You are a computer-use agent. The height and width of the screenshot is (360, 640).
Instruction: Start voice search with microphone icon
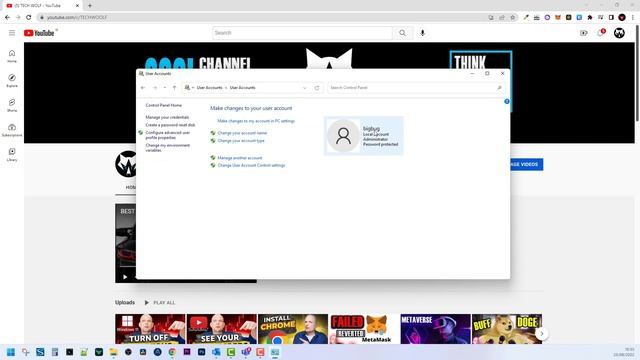click(x=422, y=33)
